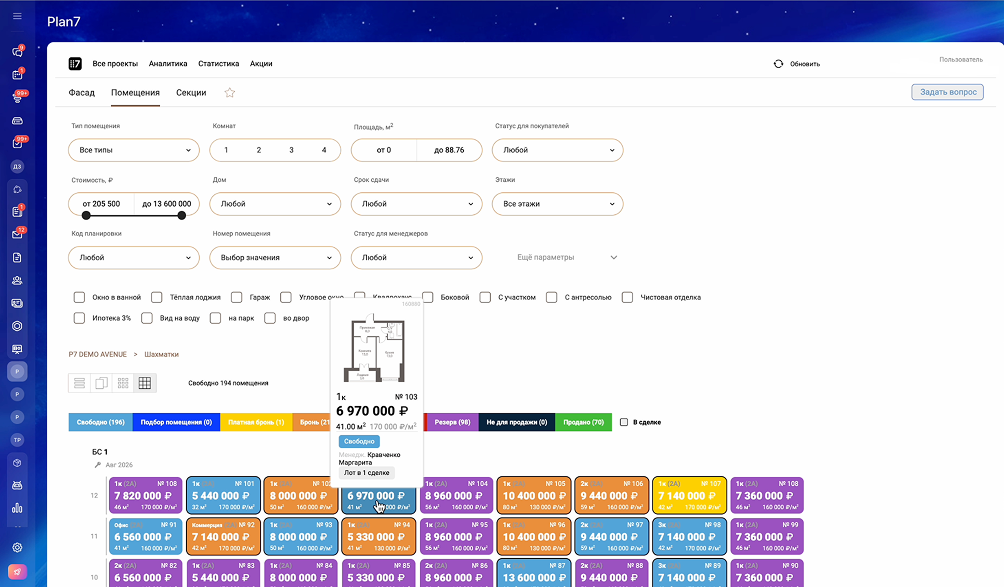Switch to the list rows view icon
This screenshot has width=1004, height=587.
point(79,383)
